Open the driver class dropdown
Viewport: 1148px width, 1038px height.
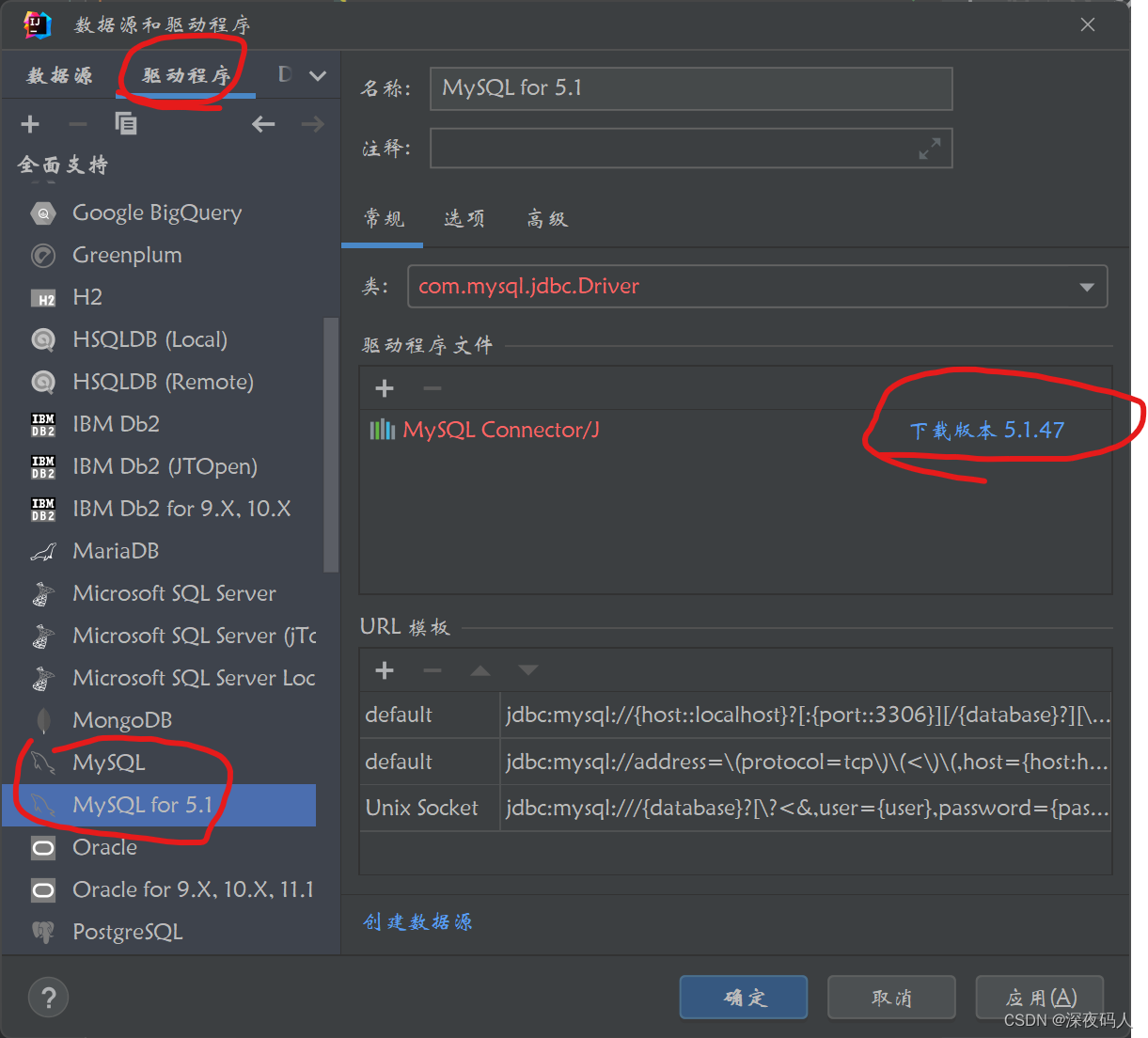point(1087,287)
